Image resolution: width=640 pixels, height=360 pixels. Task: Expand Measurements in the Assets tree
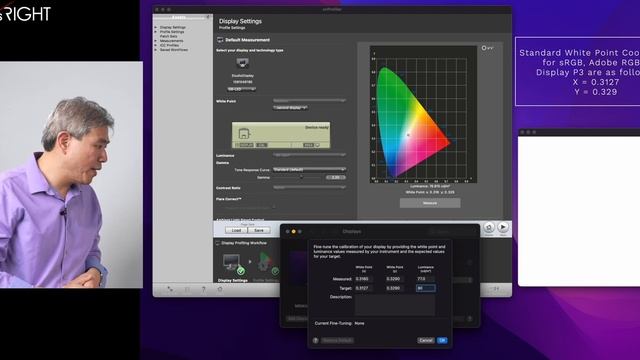156,41
